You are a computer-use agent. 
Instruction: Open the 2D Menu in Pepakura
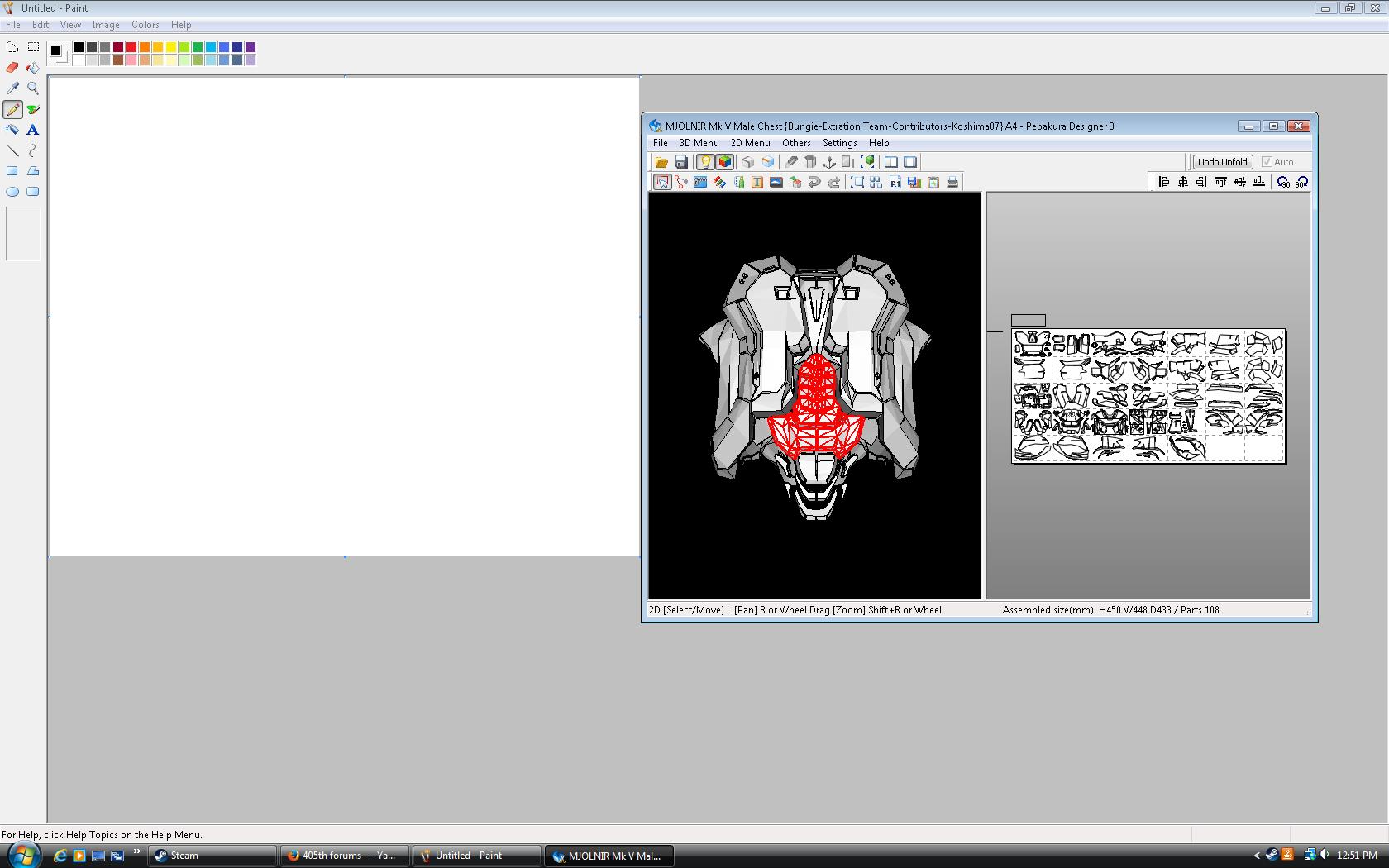[751, 143]
